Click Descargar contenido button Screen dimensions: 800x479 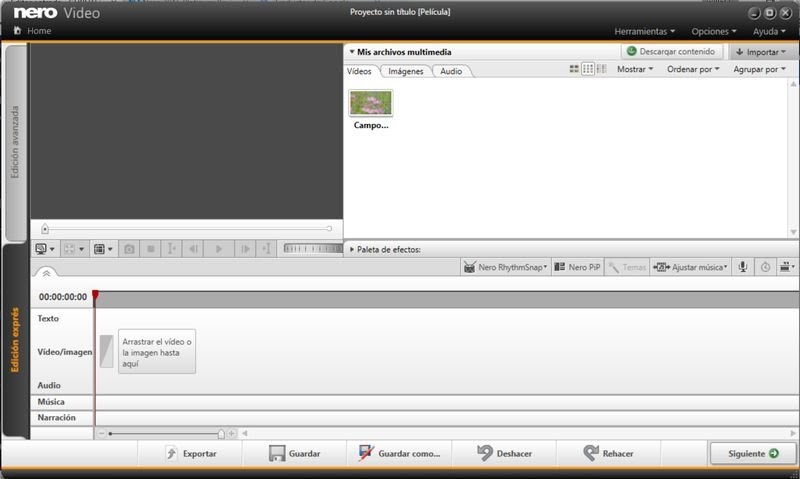click(671, 52)
